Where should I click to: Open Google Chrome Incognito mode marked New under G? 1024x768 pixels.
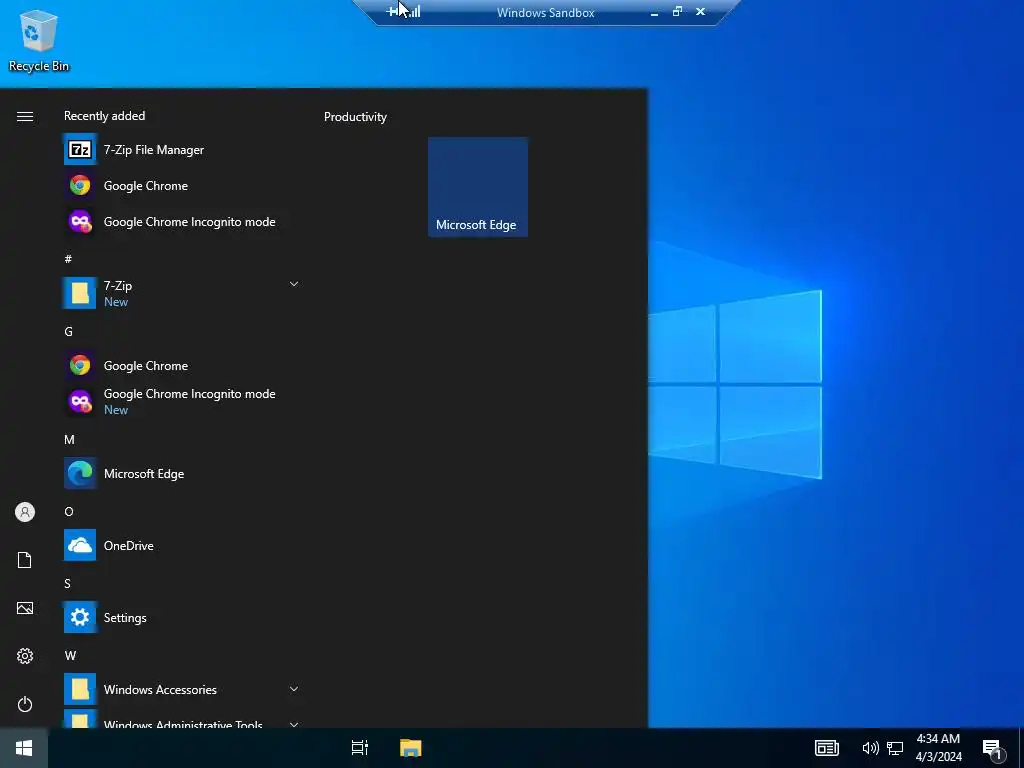tap(182, 402)
